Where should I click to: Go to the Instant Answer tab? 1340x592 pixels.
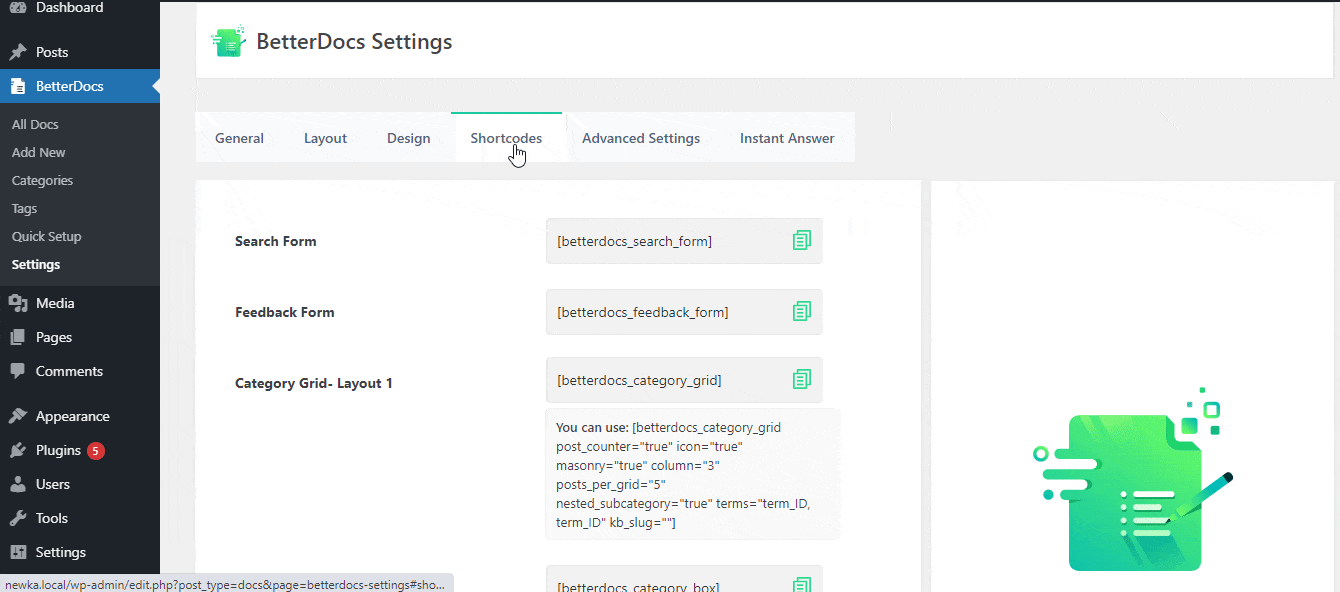coord(787,138)
